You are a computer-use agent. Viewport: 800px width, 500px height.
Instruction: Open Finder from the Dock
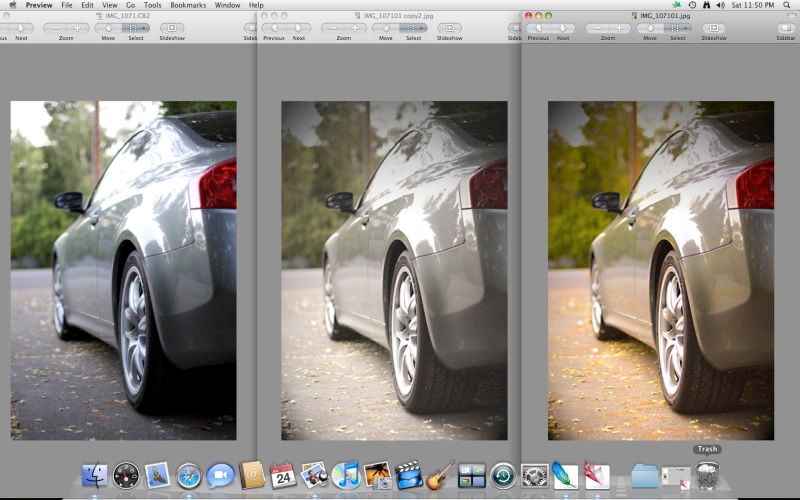pos(95,476)
